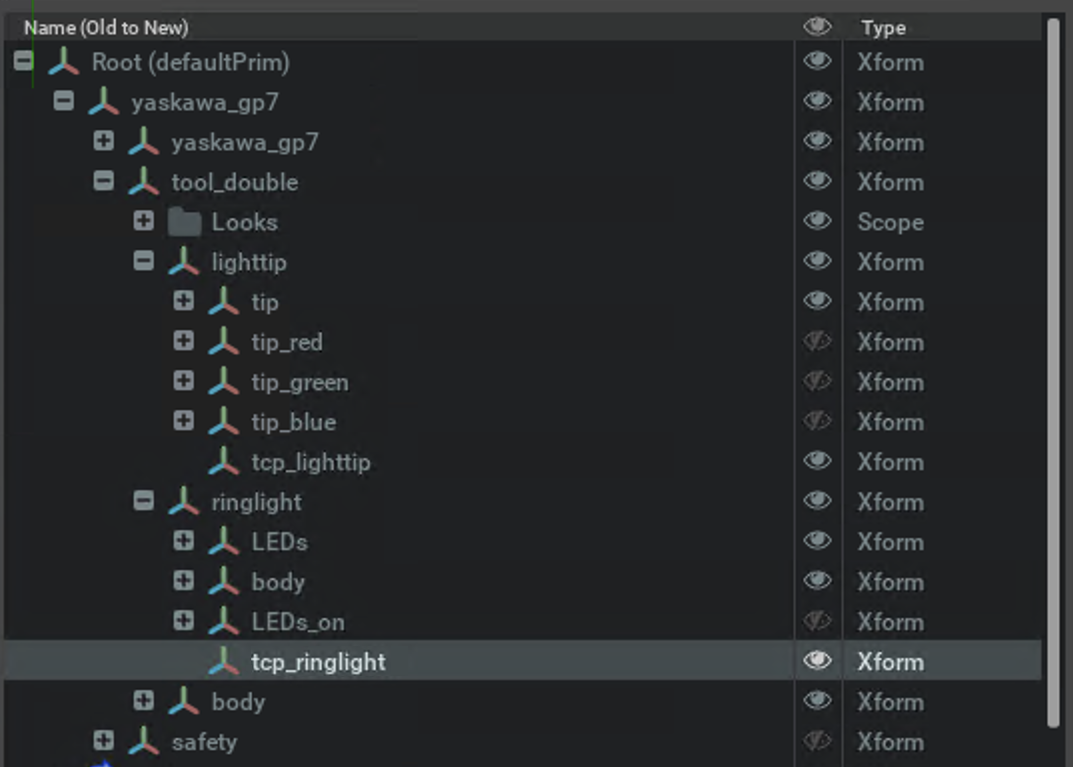Select the tcp_lighttip item in the tree

coord(311,462)
